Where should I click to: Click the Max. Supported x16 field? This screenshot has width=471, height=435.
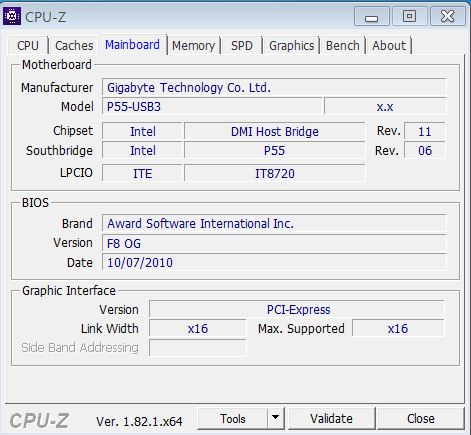(398, 329)
